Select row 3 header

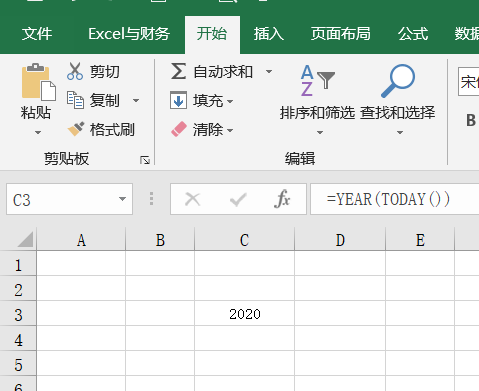coord(18,314)
